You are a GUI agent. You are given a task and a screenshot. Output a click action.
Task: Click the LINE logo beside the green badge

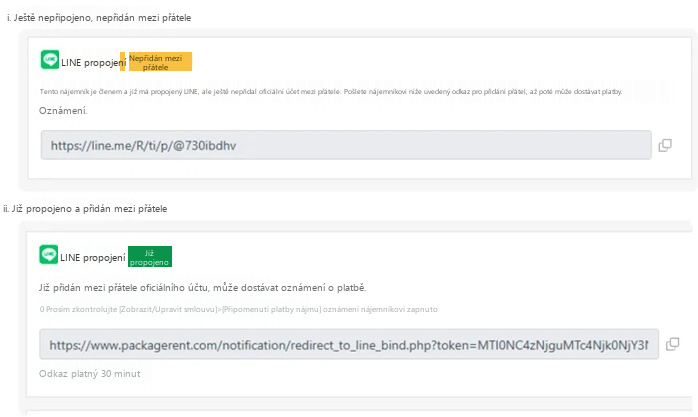49,255
